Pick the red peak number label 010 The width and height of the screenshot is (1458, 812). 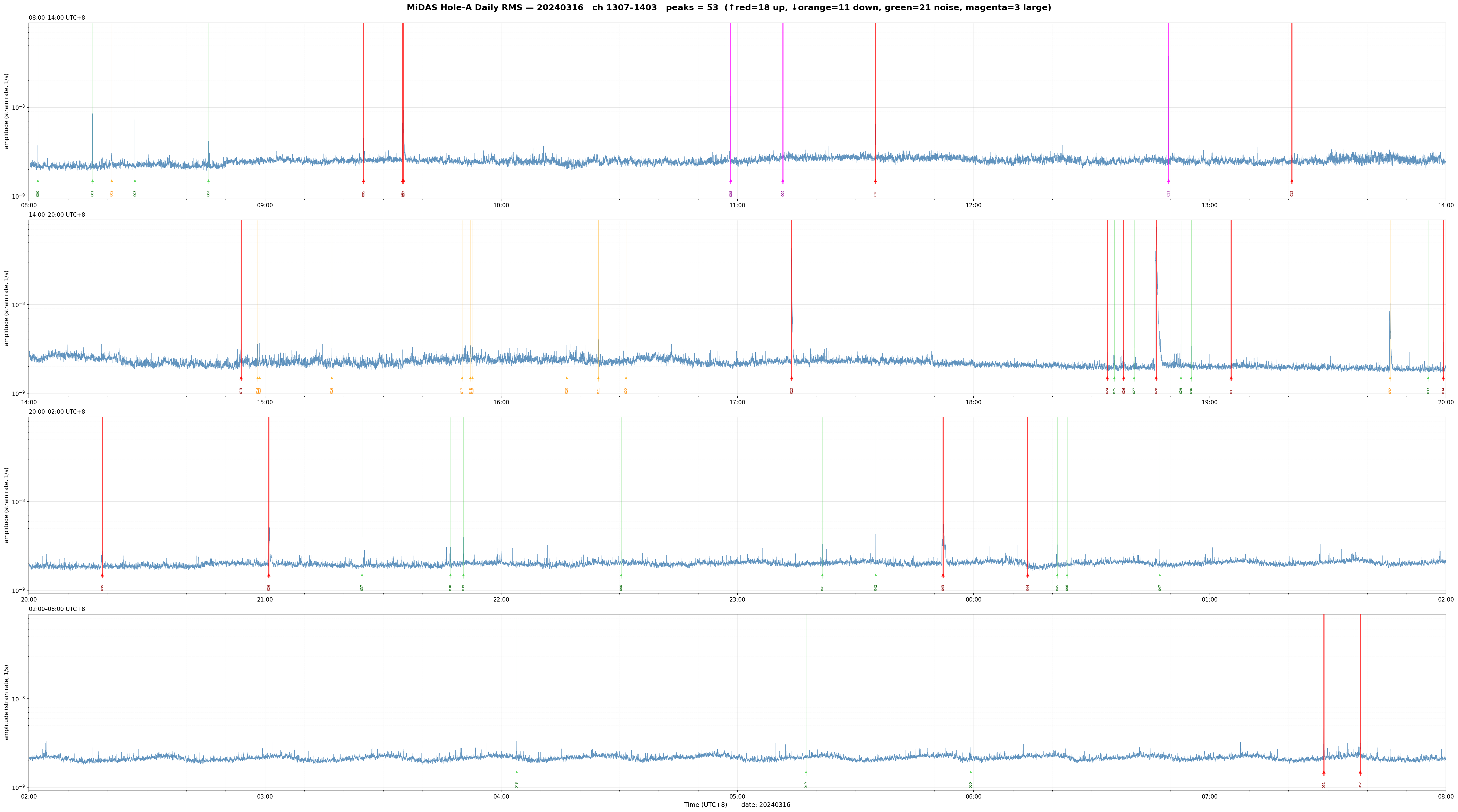click(876, 194)
